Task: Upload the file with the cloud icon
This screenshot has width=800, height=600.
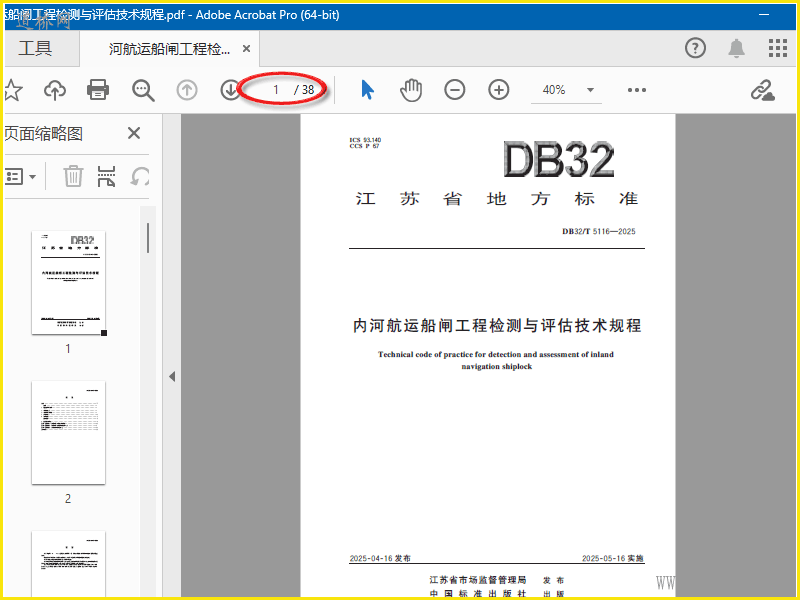Action: 55,90
